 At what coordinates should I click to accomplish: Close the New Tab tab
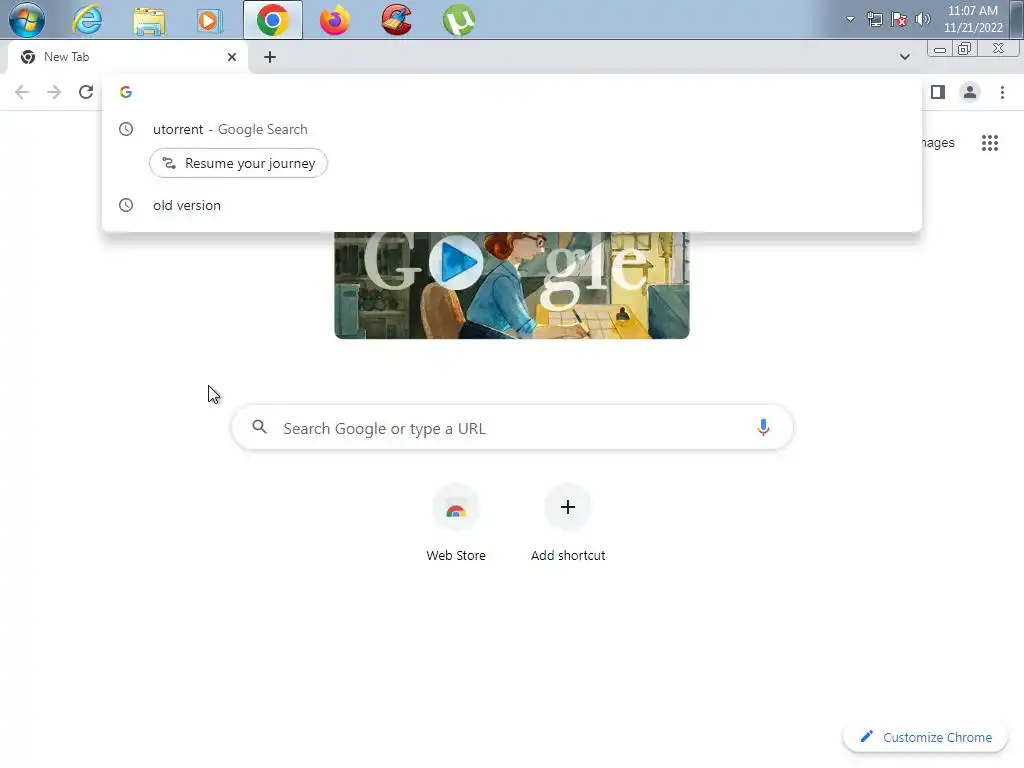pos(232,57)
